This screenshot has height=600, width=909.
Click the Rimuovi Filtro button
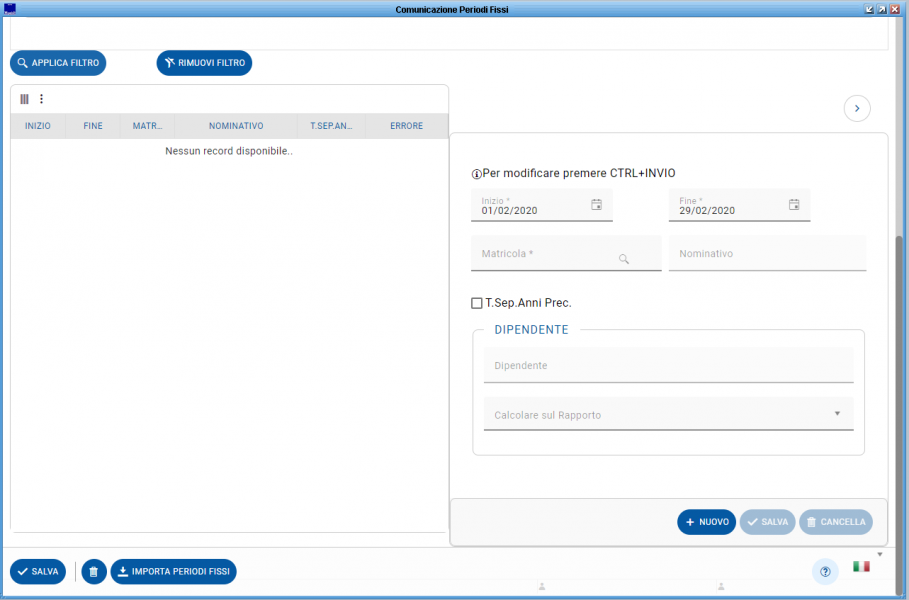tap(204, 63)
